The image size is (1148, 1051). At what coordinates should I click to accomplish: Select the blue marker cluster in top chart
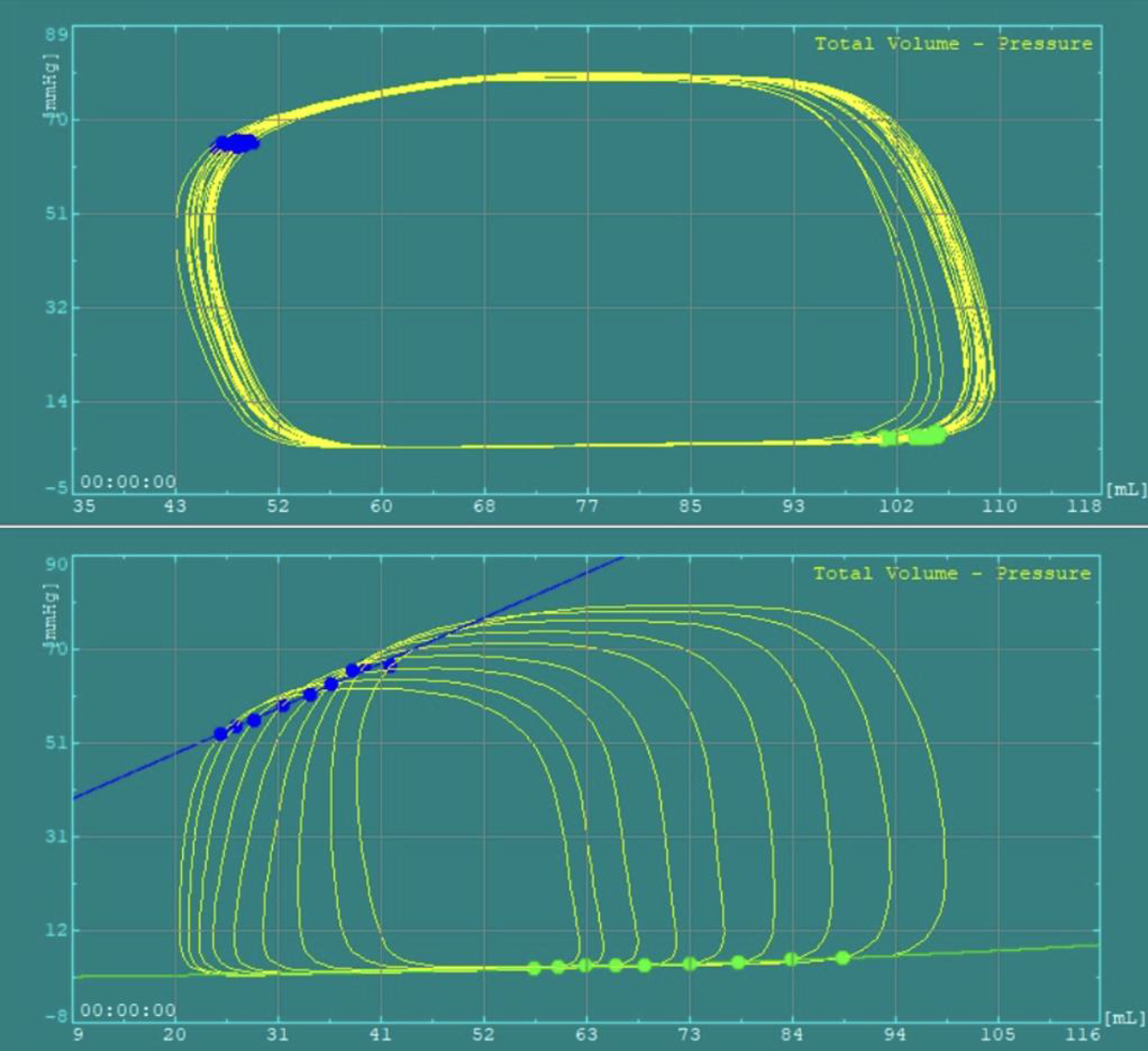(x=237, y=143)
